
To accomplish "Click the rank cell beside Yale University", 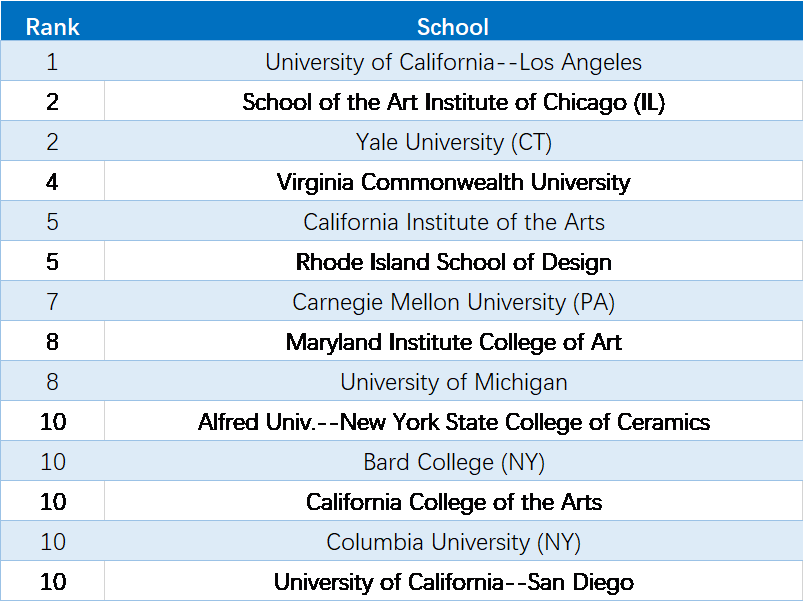I will coord(52,142).
